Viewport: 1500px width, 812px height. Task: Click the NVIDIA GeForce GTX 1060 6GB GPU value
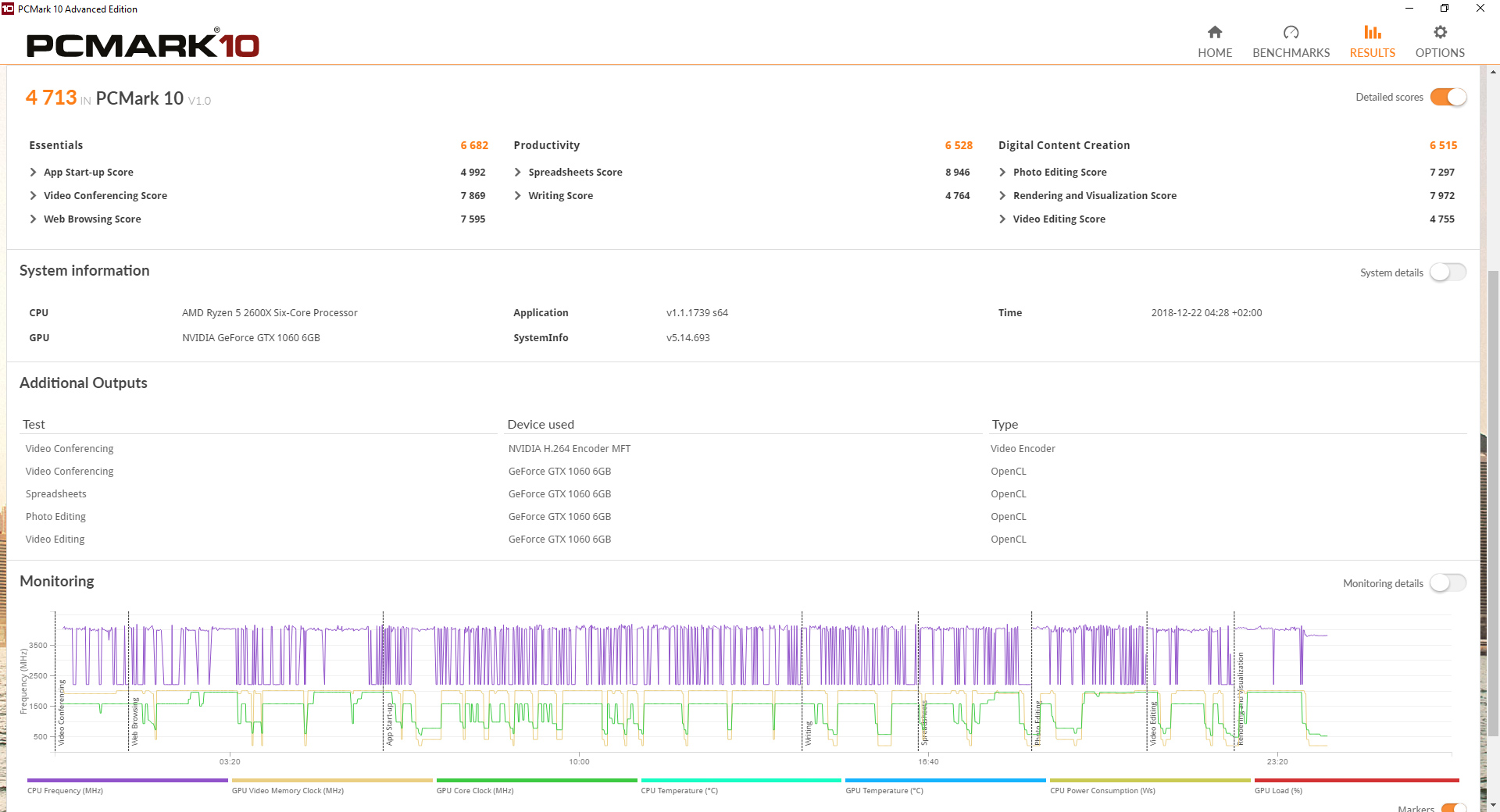click(251, 338)
